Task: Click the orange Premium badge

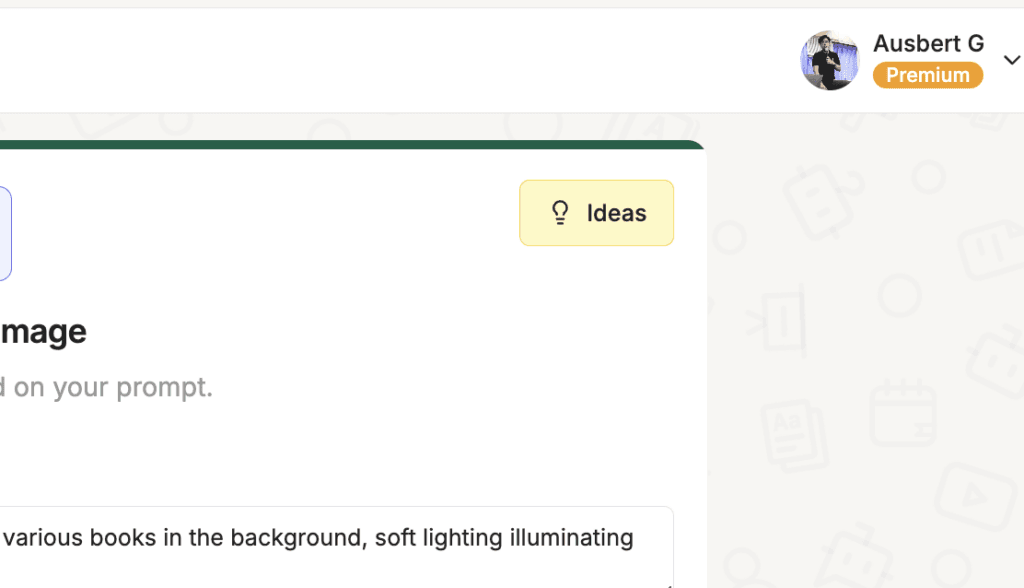Action: tap(927, 75)
